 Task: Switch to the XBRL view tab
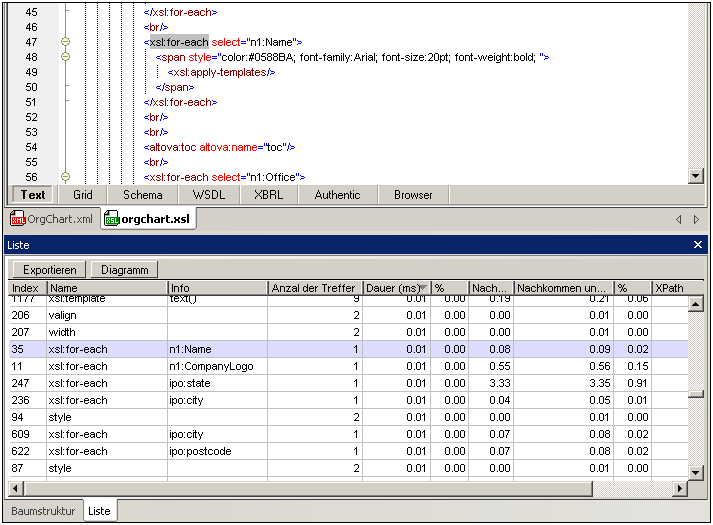click(268, 195)
